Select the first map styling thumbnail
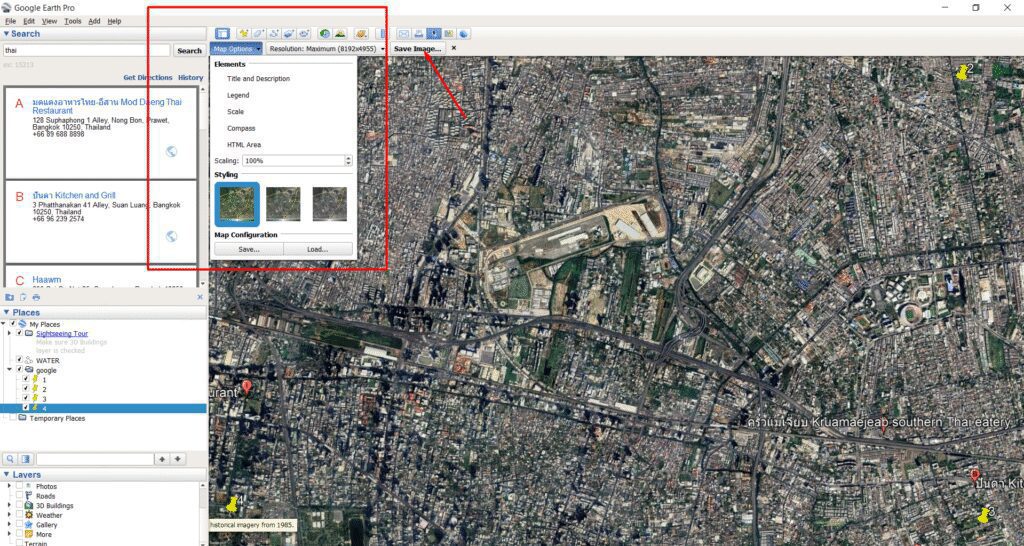Viewport: 1024px width, 546px height. click(237, 204)
